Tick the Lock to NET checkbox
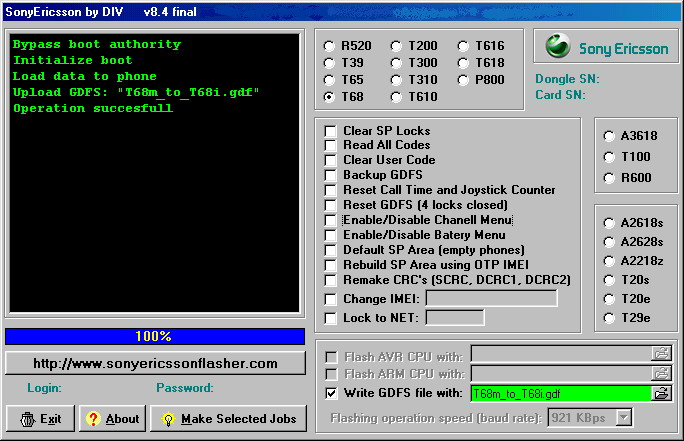The width and height of the screenshot is (684, 441). click(x=331, y=318)
